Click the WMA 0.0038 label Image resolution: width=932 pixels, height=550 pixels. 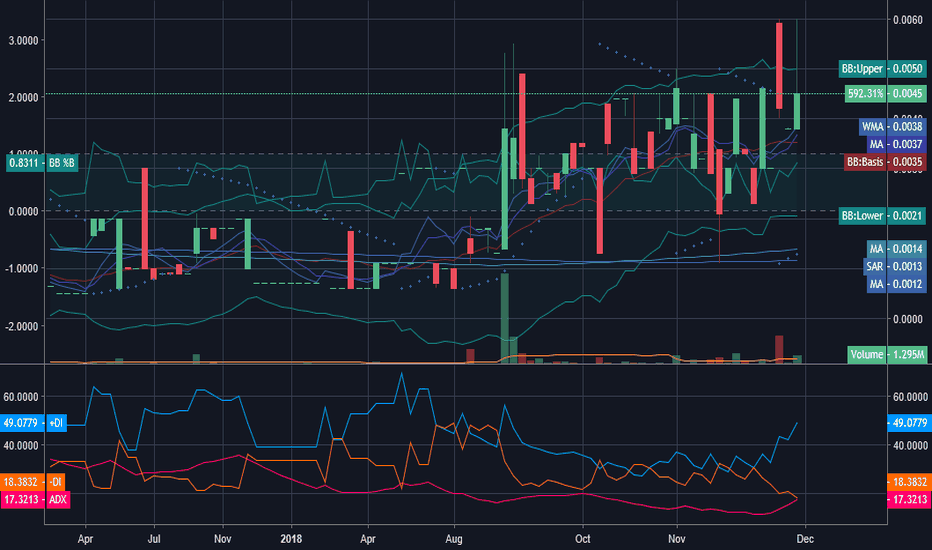(892, 126)
